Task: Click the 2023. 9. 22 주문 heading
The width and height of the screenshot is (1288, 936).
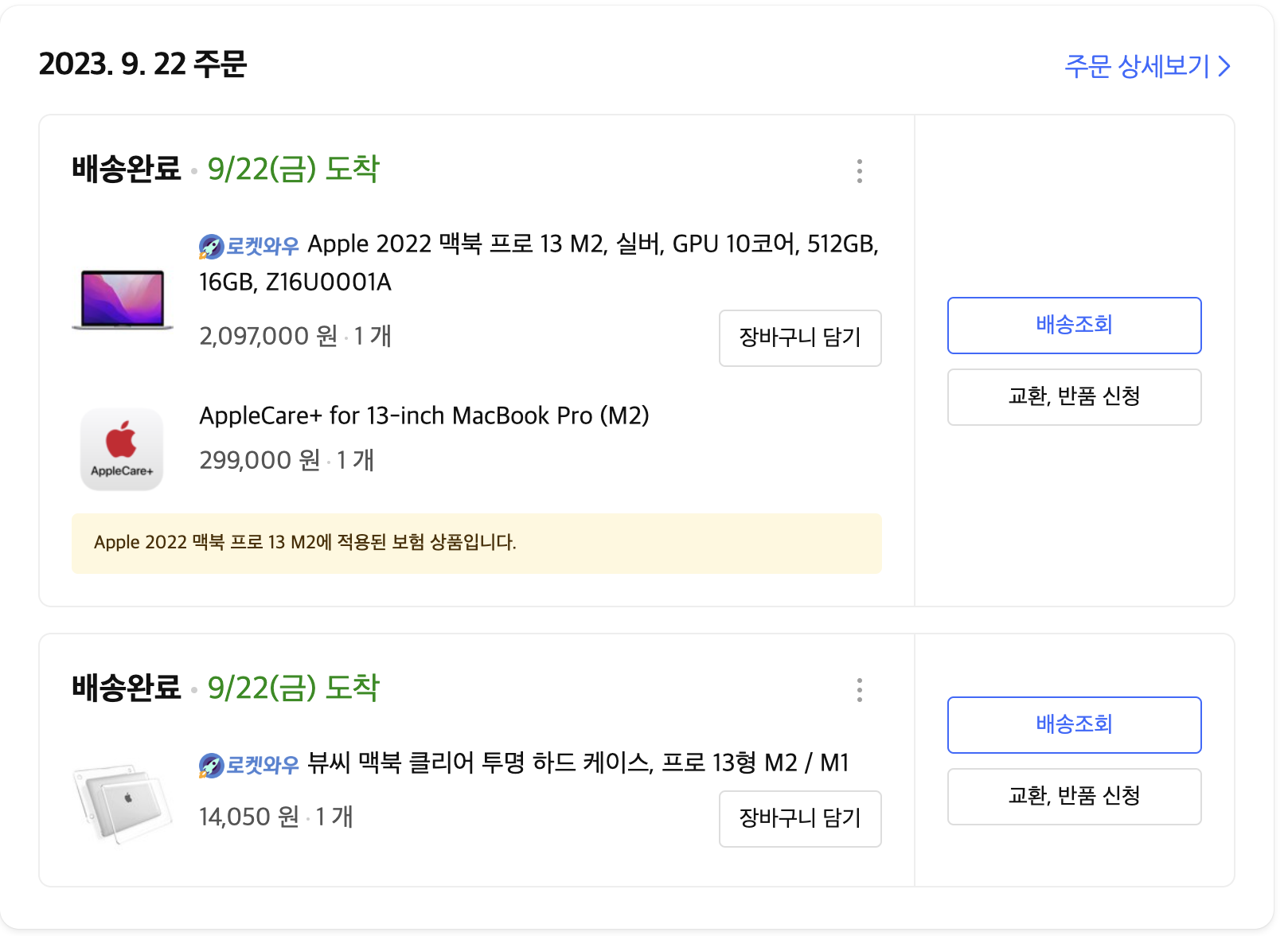Action: tap(143, 64)
